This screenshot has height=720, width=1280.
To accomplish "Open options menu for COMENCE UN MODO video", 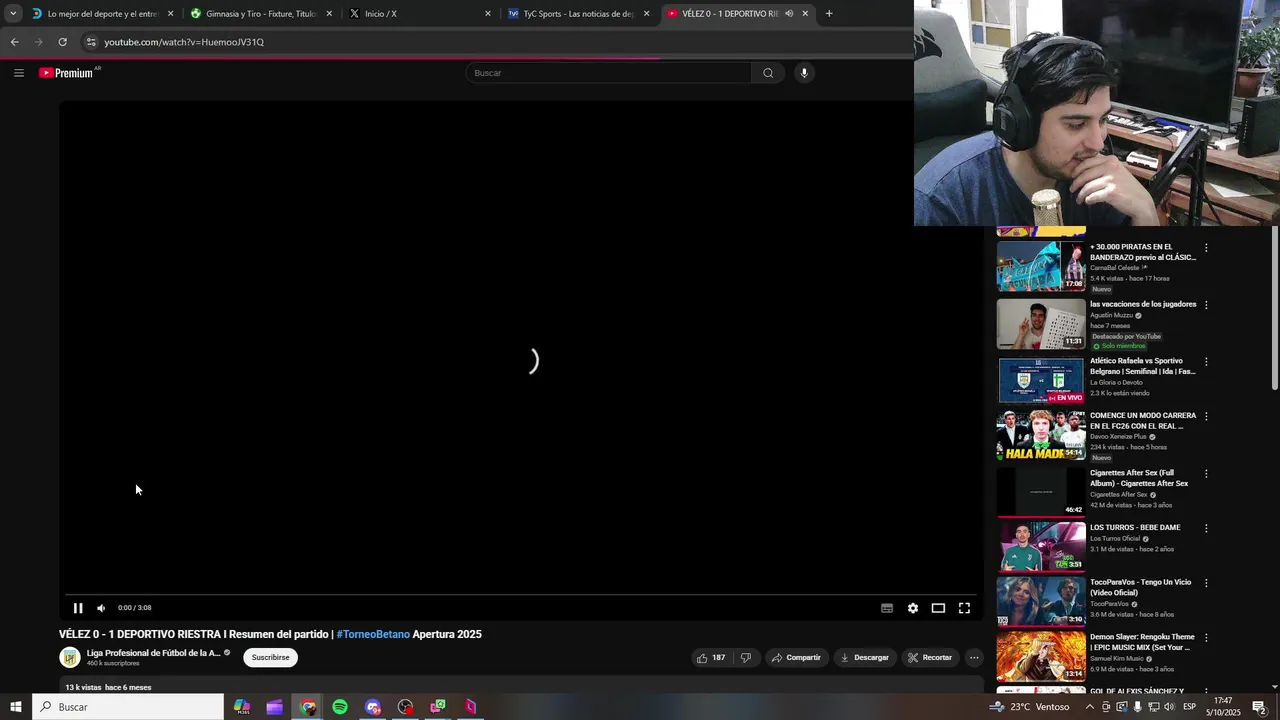I will tap(1206, 416).
